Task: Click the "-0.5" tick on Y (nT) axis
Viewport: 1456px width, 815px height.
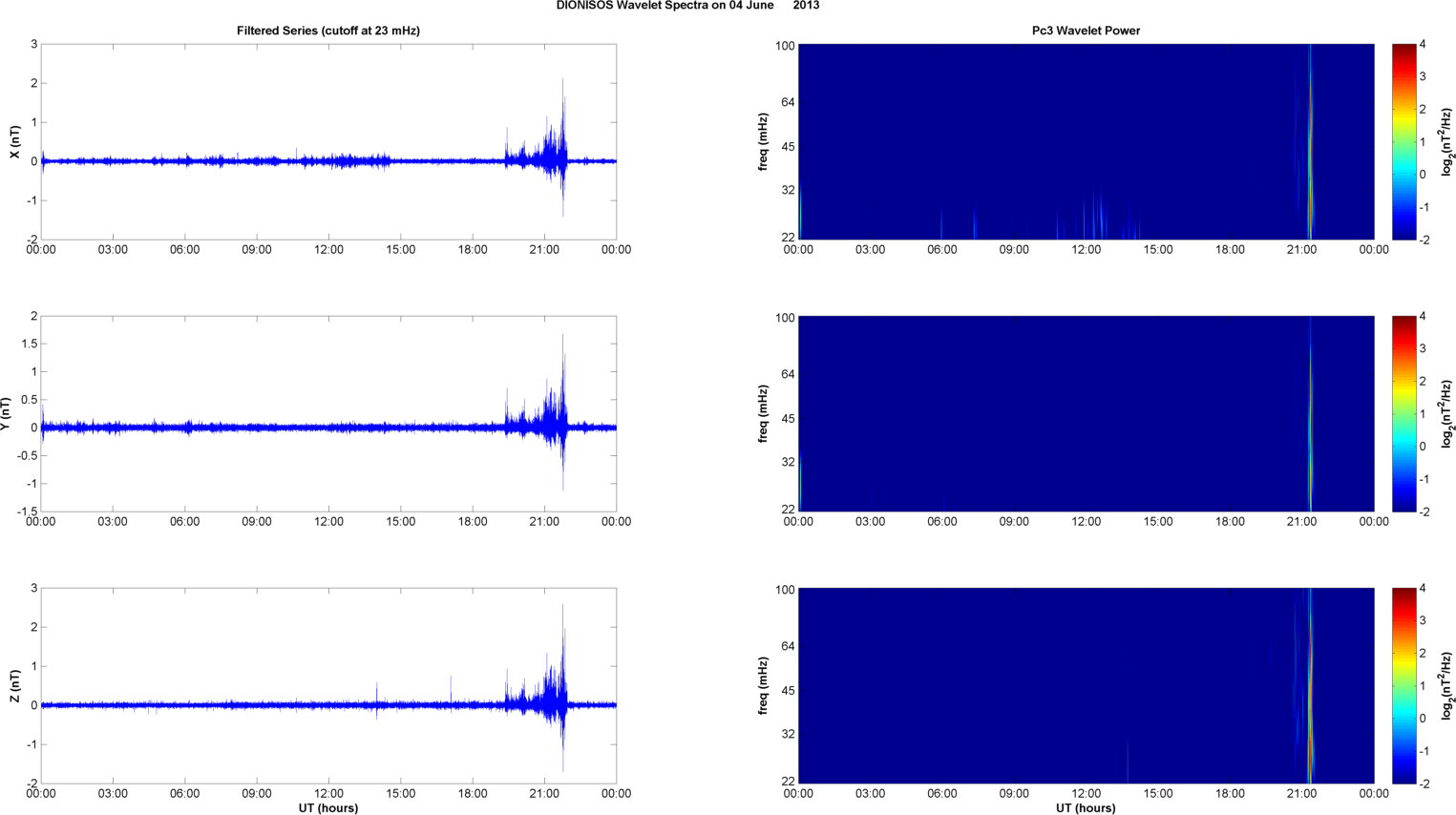Action: click(x=26, y=455)
